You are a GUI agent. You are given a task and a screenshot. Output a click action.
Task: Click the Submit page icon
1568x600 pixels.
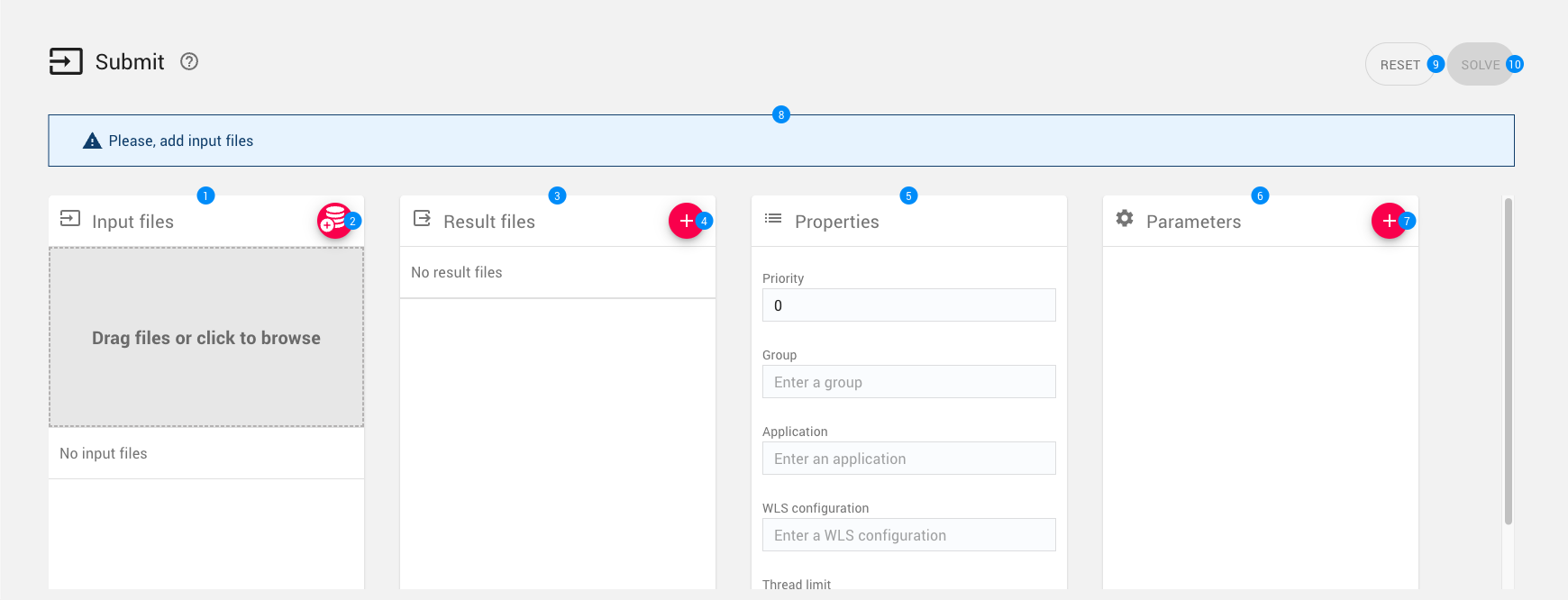click(x=66, y=61)
